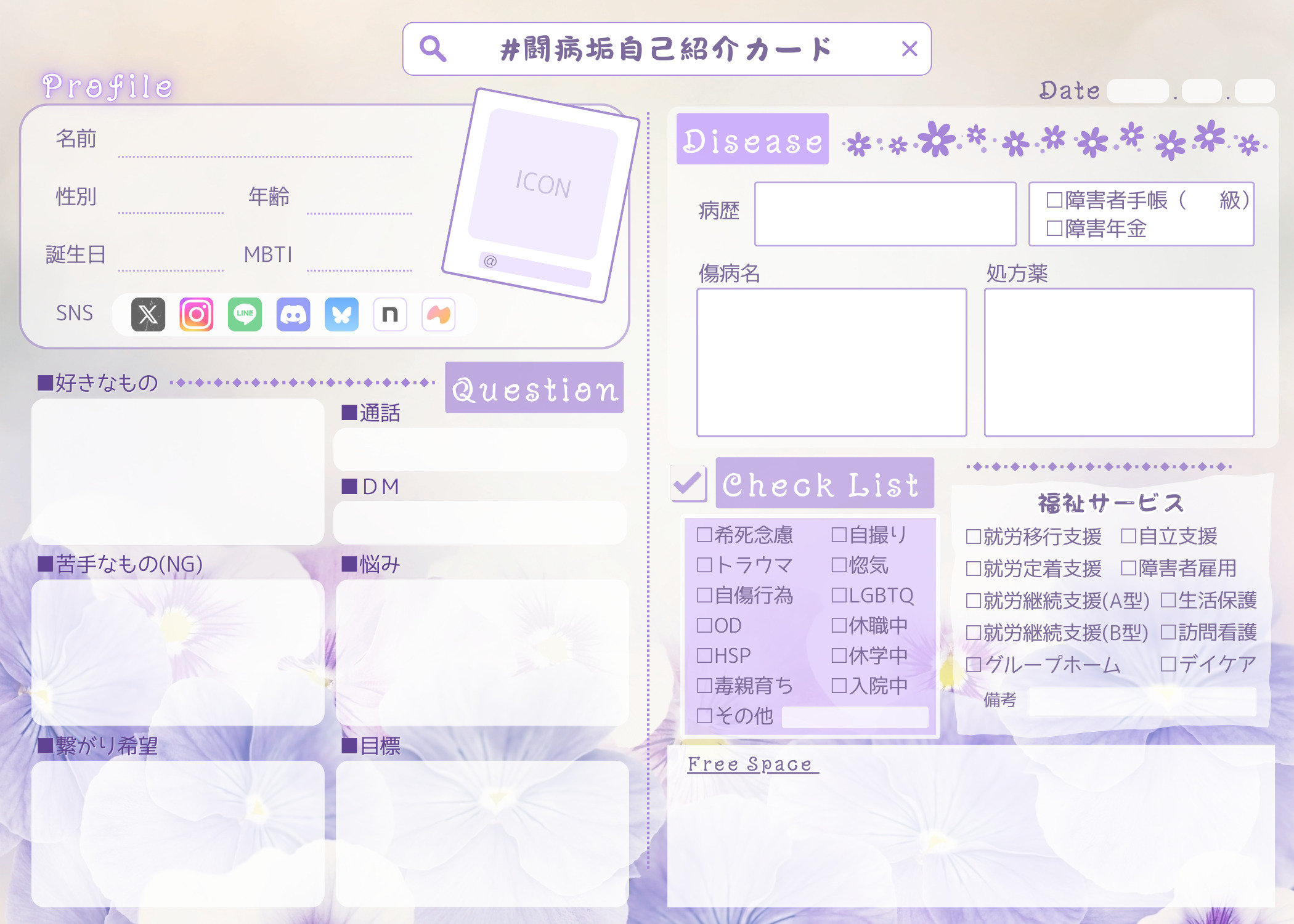The image size is (1294, 924).
Task: Click the Bluesky butterfly icon
Action: point(341,315)
